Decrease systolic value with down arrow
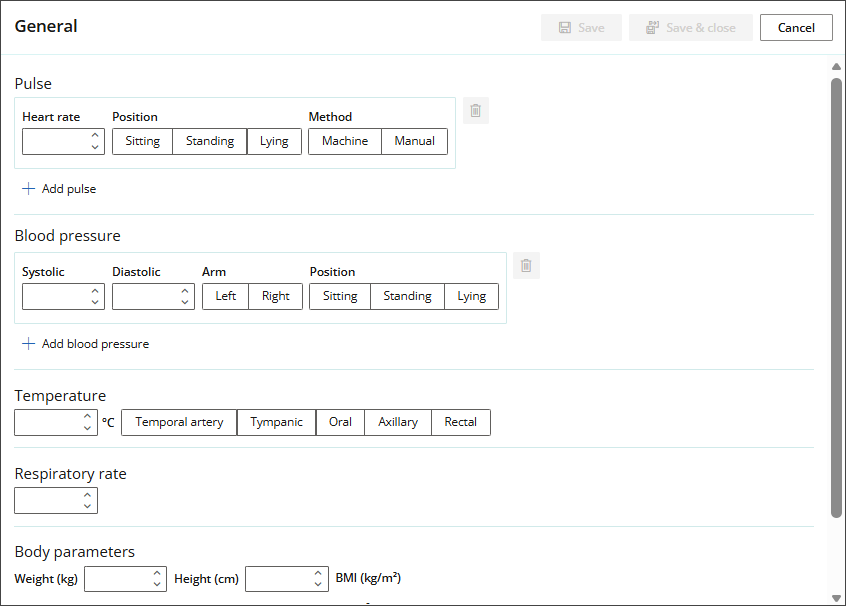 (x=95, y=302)
